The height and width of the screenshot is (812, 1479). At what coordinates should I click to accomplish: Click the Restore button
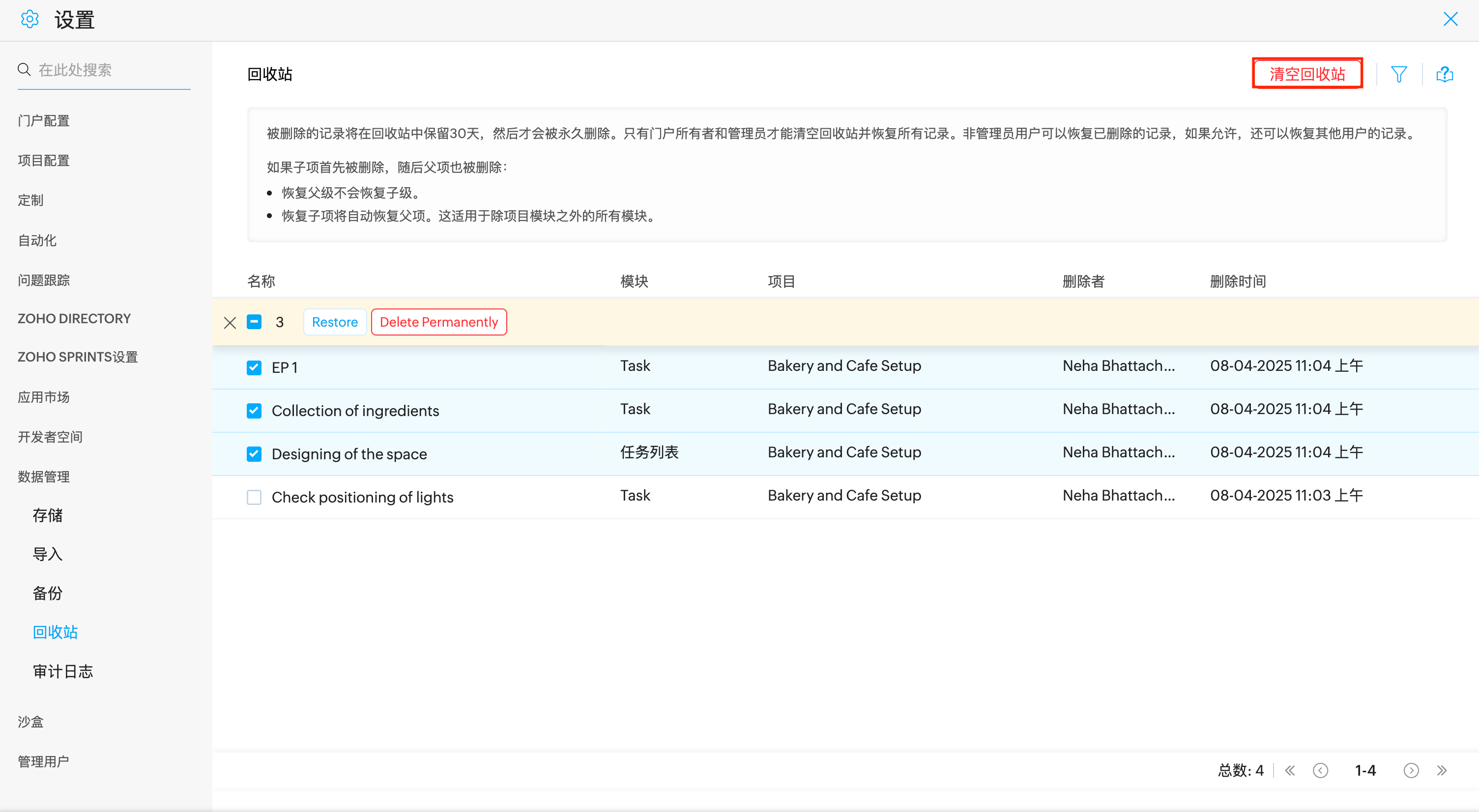(x=334, y=322)
